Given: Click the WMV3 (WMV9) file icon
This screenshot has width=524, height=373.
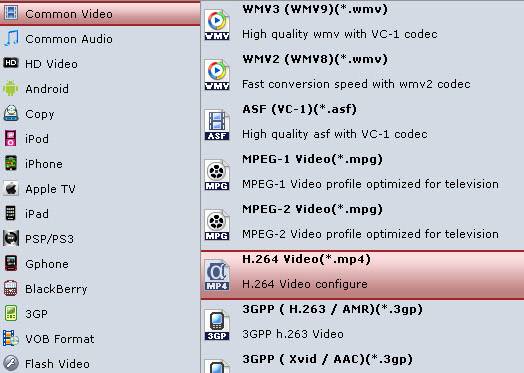Looking at the screenshot, I should point(217,25).
